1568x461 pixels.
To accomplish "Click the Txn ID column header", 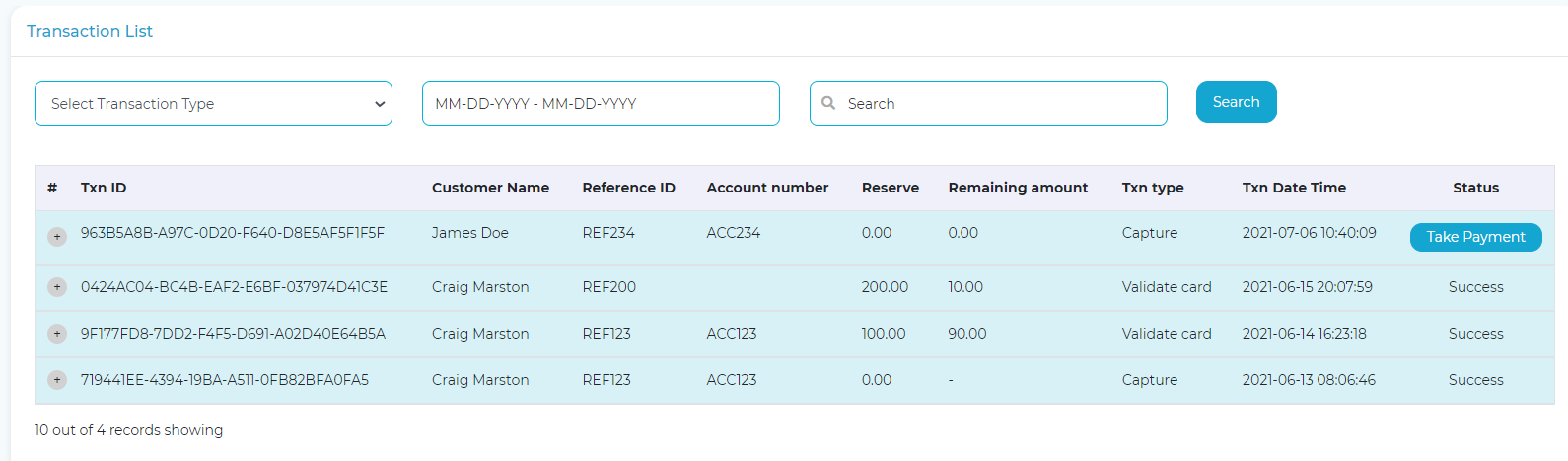I will [x=104, y=188].
